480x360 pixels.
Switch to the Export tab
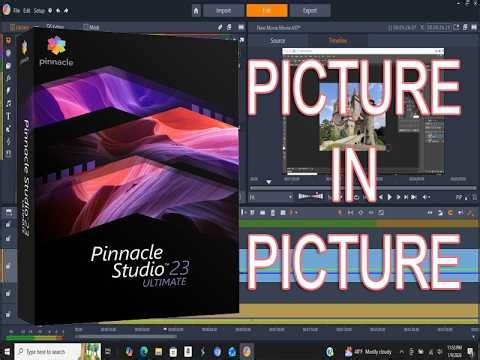coord(310,11)
